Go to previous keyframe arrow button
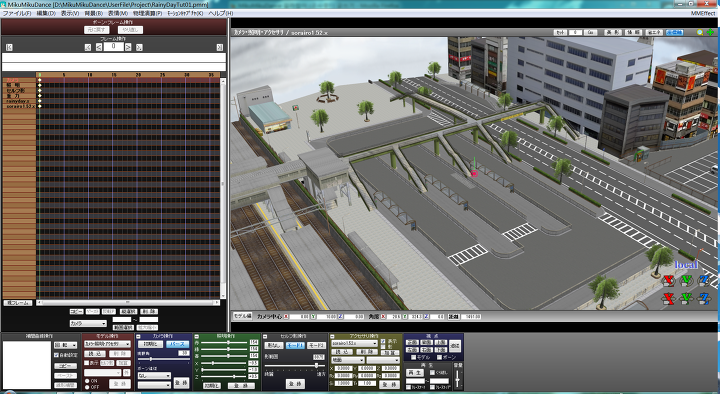 [x=88, y=47]
